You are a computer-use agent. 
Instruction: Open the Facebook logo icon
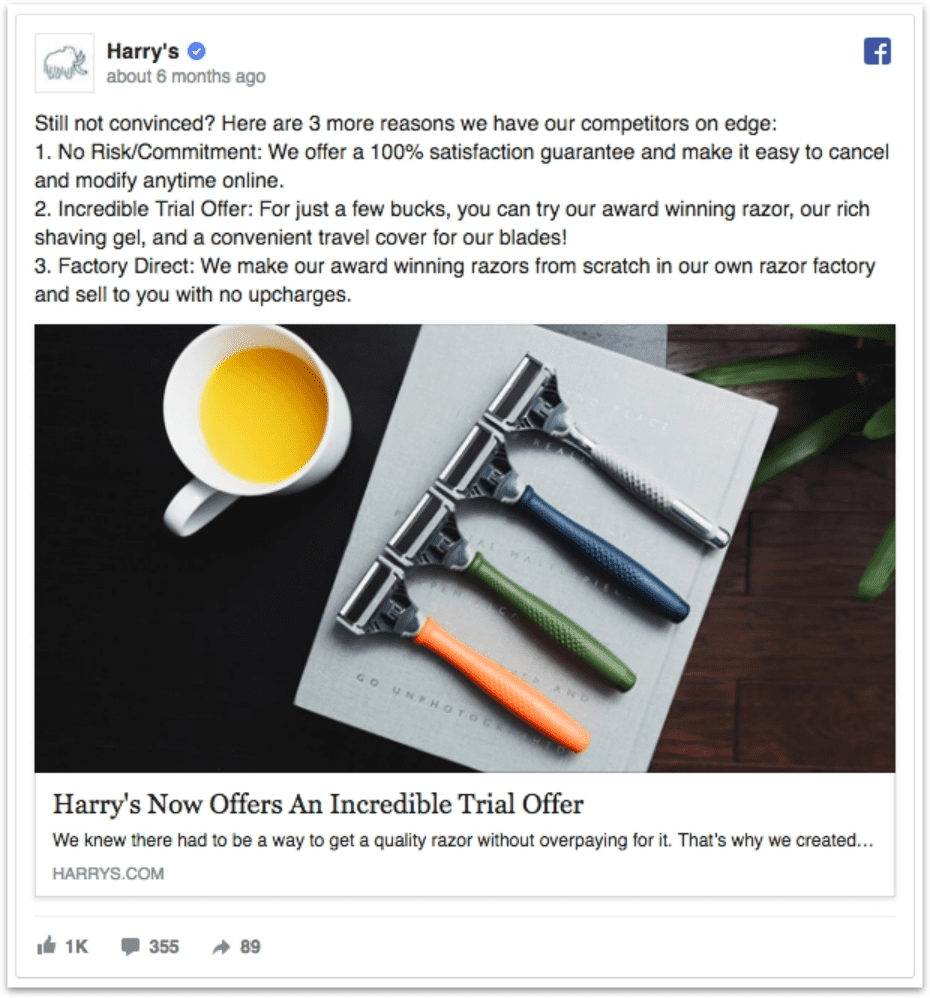pyautogui.click(x=877, y=52)
